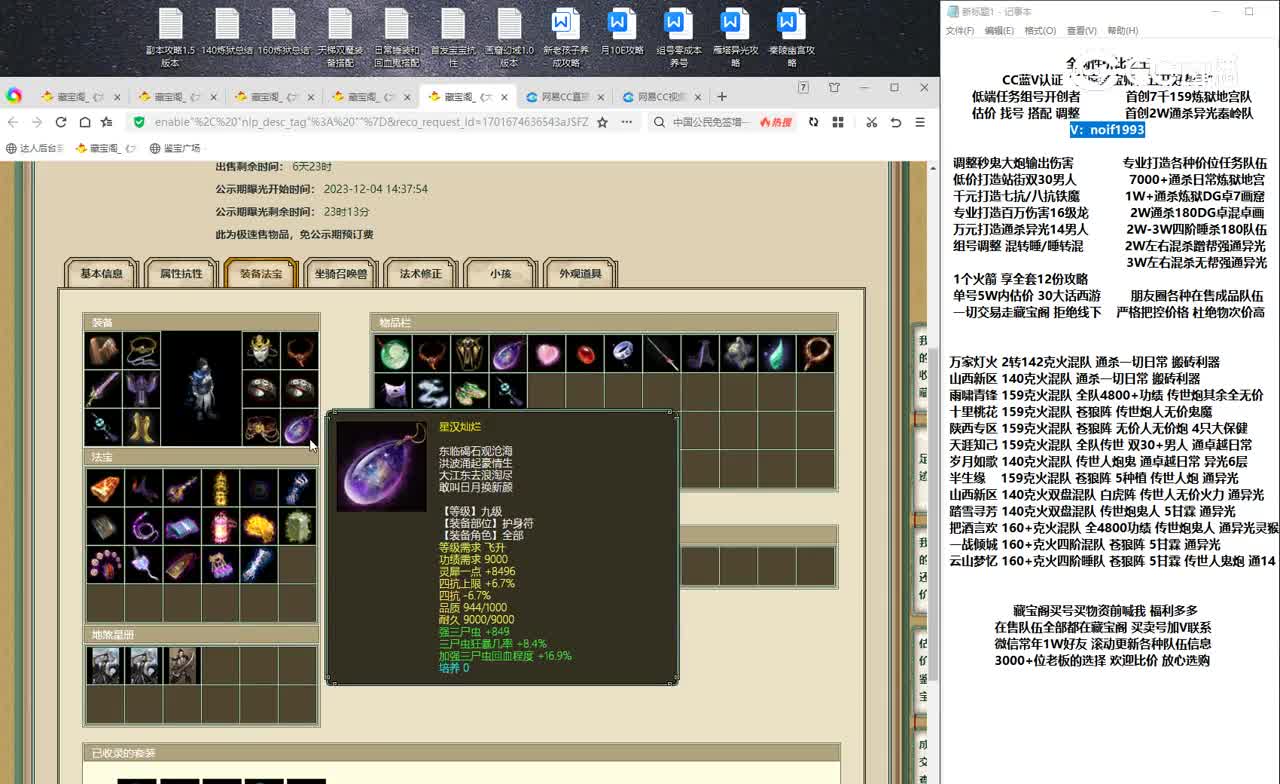Select the yellow flame treasure in 法宝
The width and height of the screenshot is (1280, 784).
[259, 526]
